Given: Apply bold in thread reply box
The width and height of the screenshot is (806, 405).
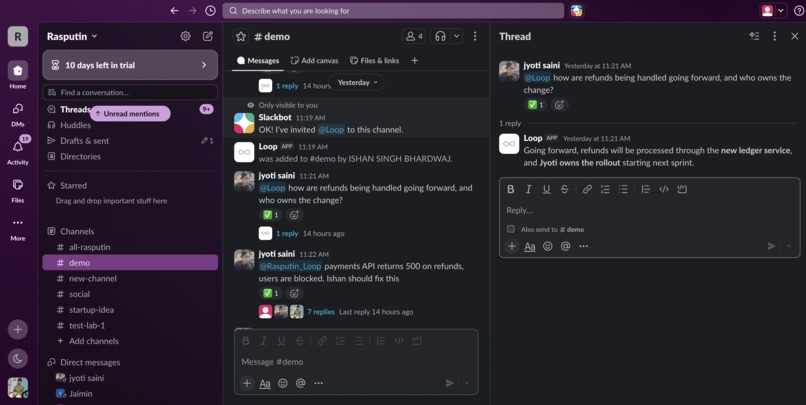Looking at the screenshot, I should point(510,189).
